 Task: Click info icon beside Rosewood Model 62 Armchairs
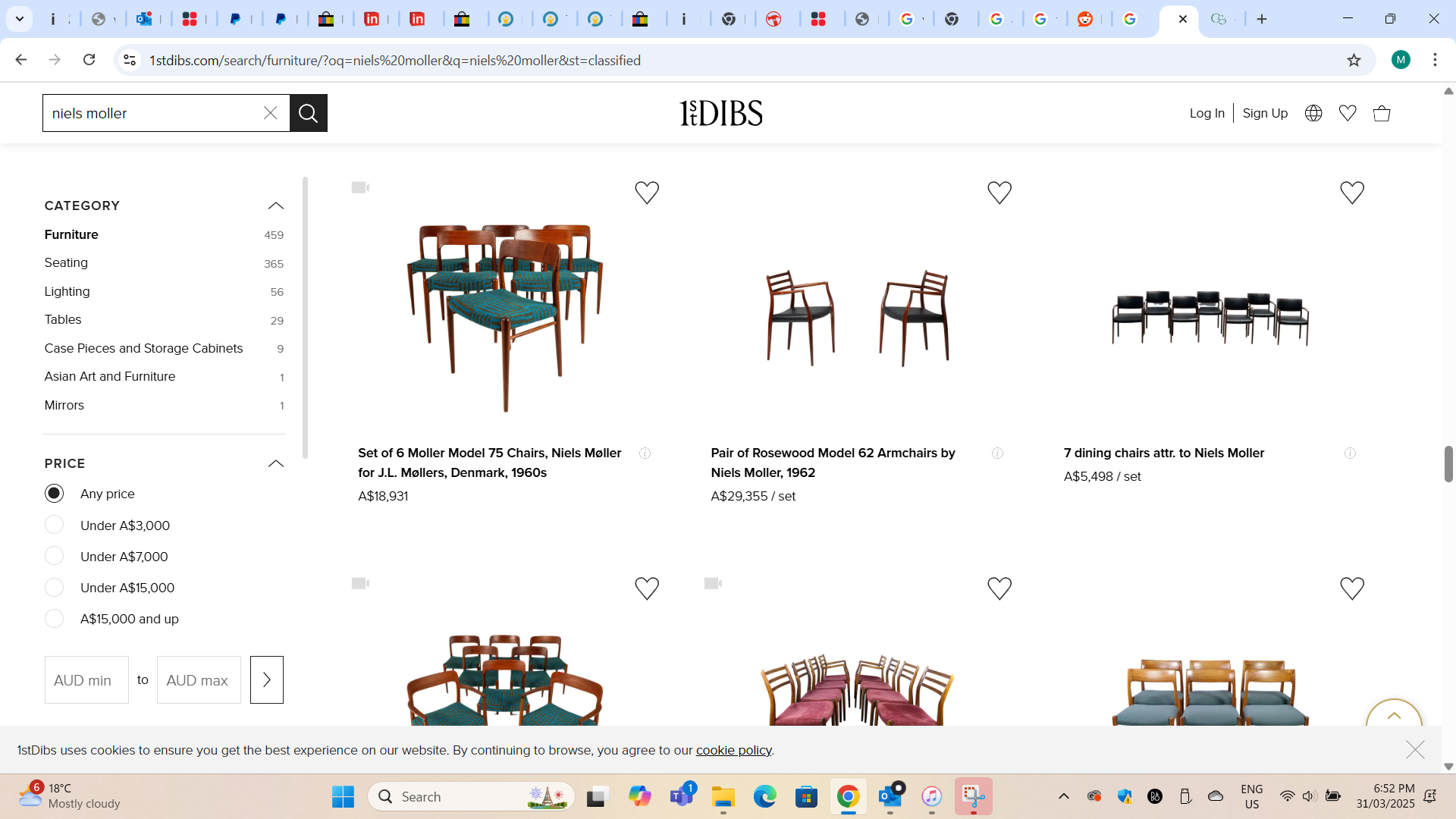point(997,453)
